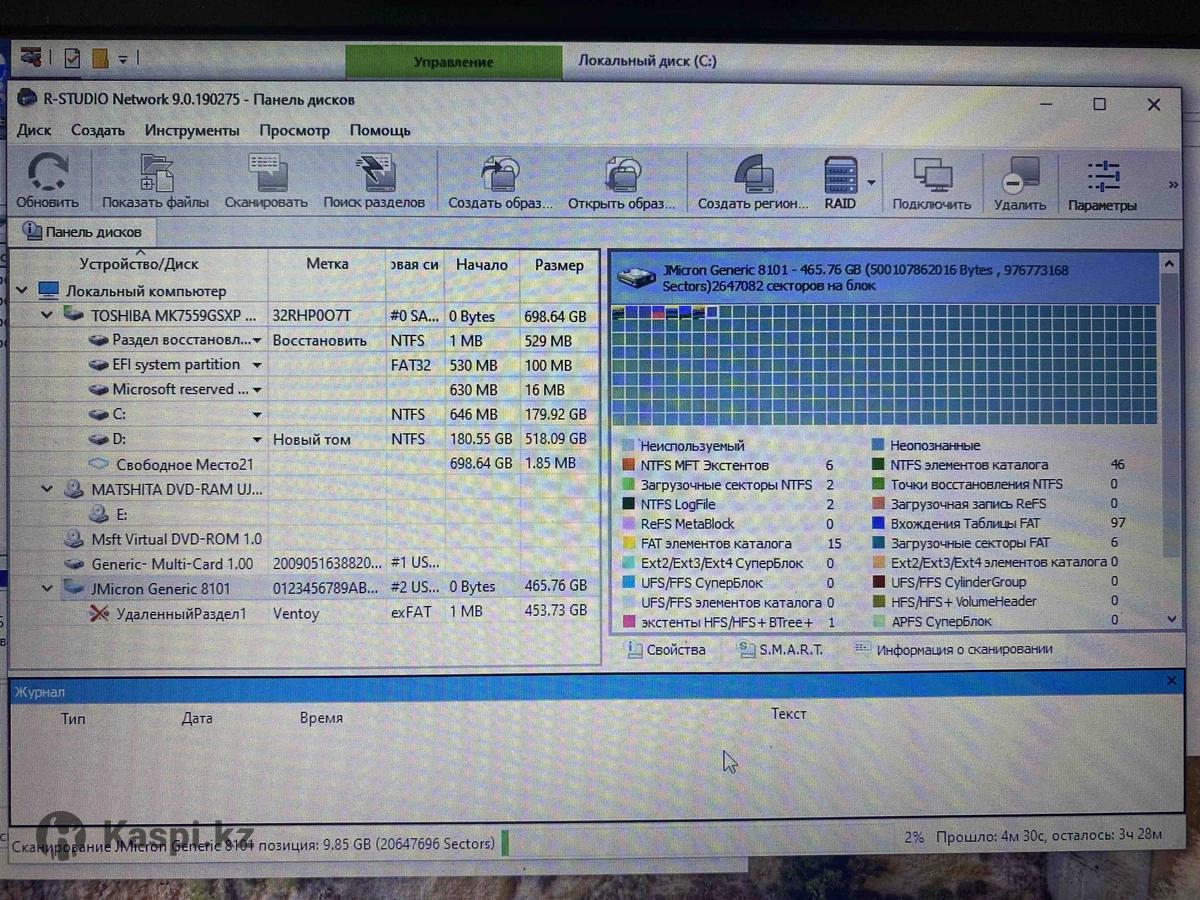Open the RAID dropdown arrow
The width and height of the screenshot is (1200, 900).
pyautogui.click(x=871, y=182)
